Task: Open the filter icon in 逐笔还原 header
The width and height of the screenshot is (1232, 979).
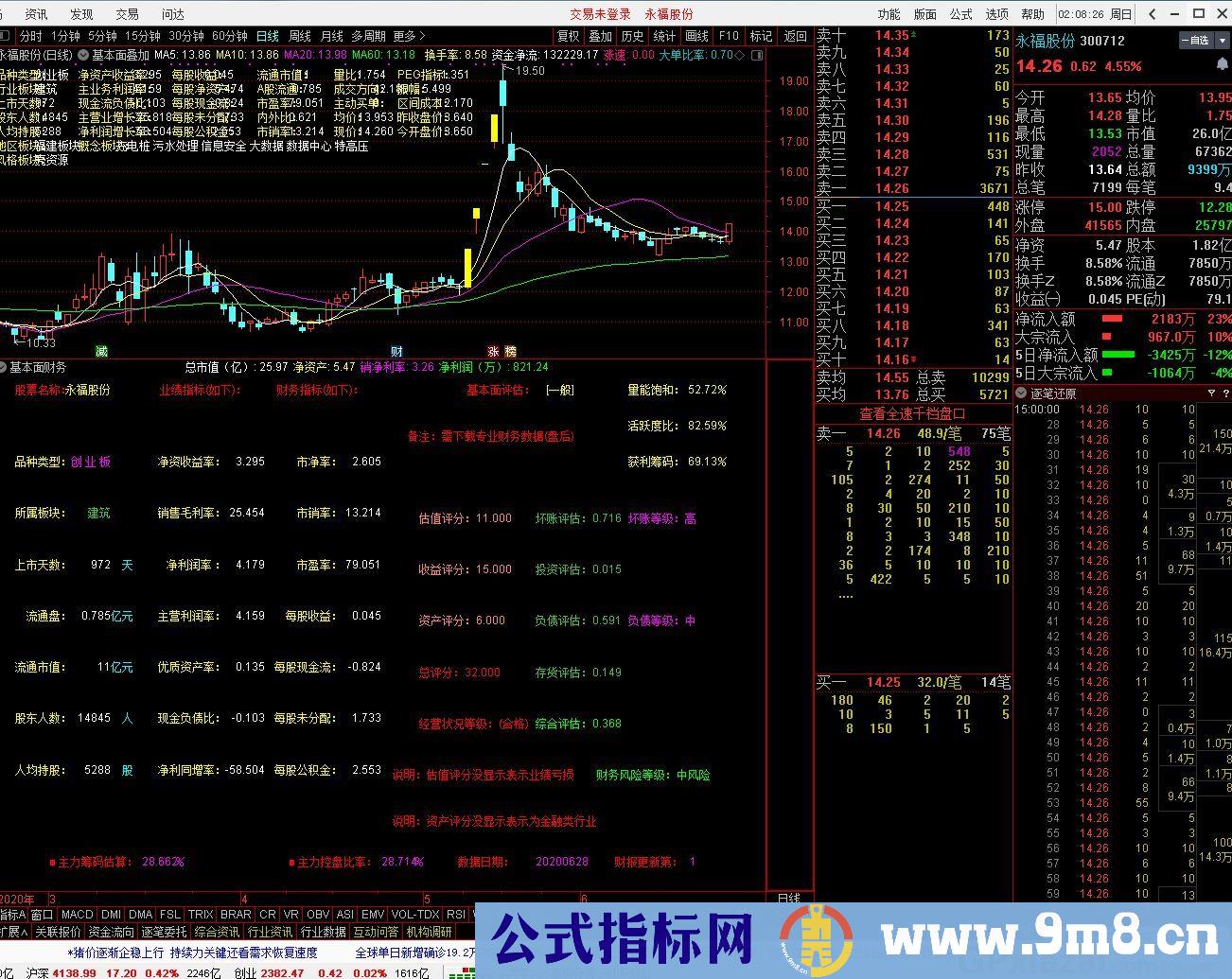Action: [1211, 393]
